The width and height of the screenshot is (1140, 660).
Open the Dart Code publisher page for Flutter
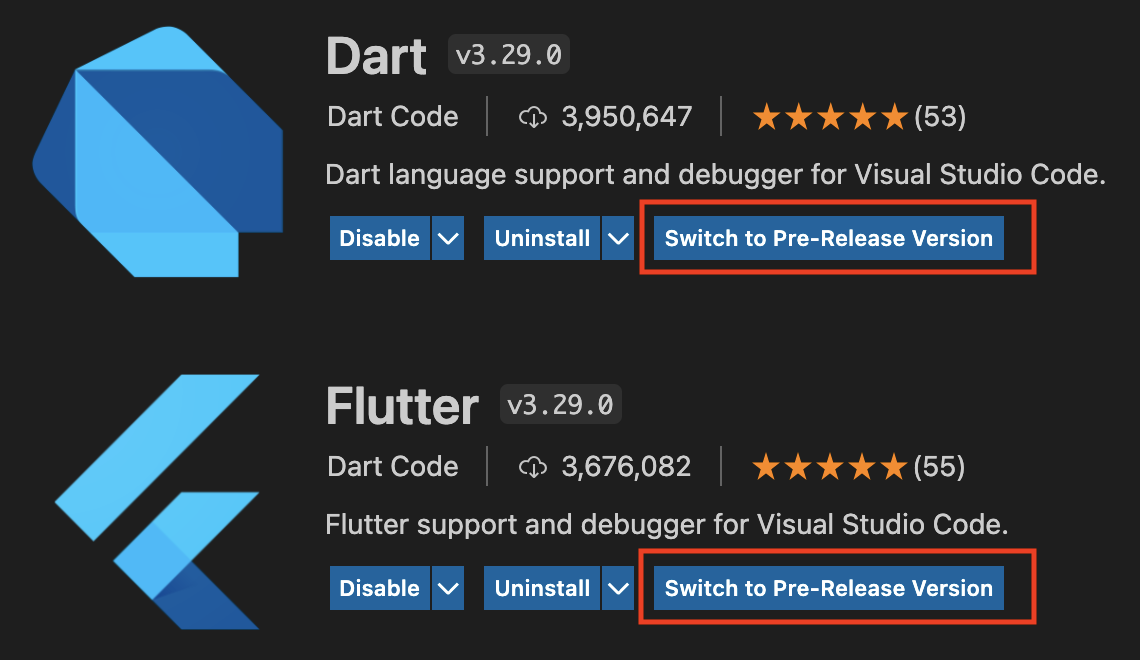pos(392,466)
